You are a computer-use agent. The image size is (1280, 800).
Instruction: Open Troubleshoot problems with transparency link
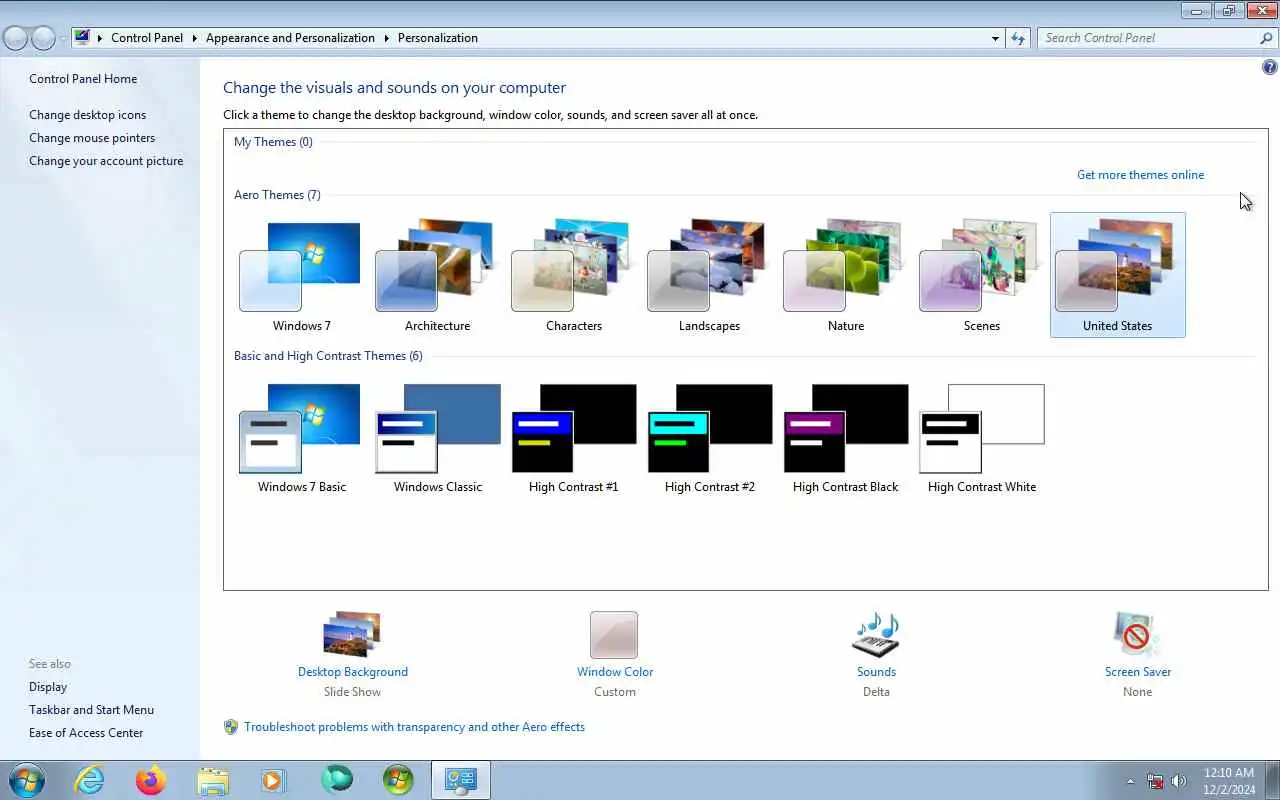click(414, 727)
